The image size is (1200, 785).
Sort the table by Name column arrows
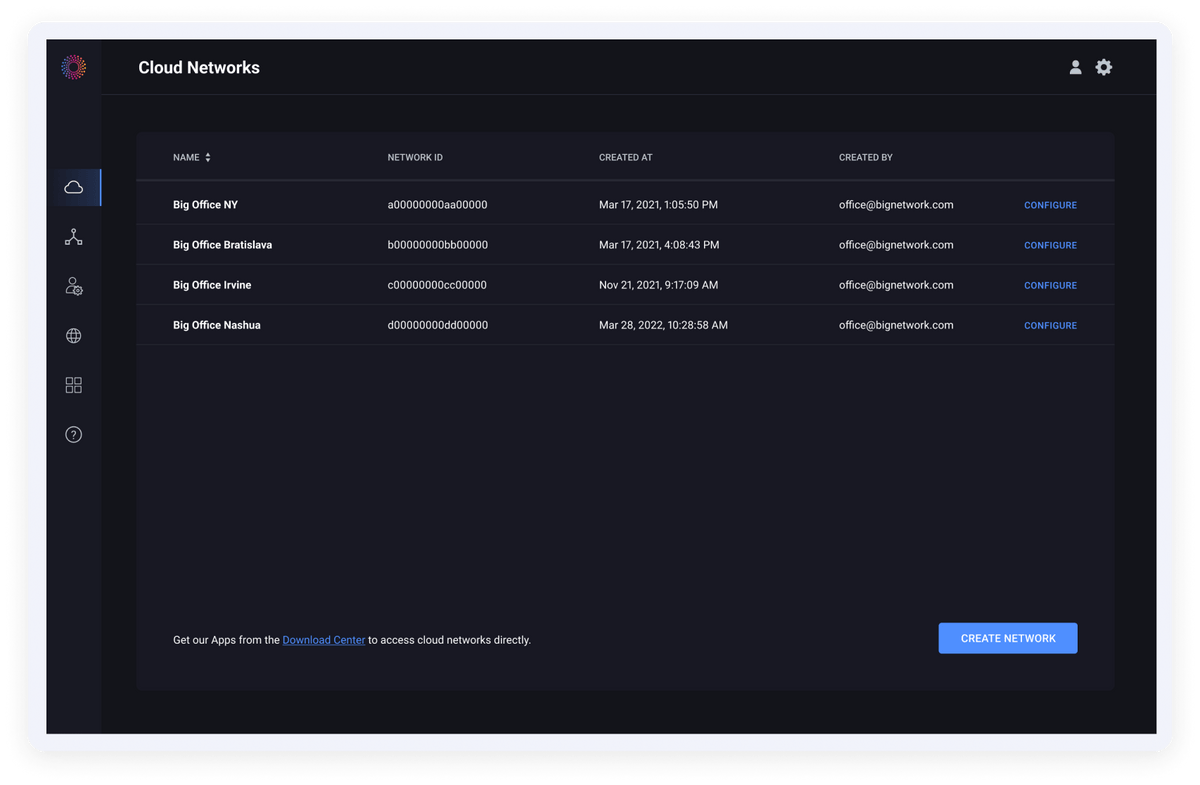[x=208, y=158]
